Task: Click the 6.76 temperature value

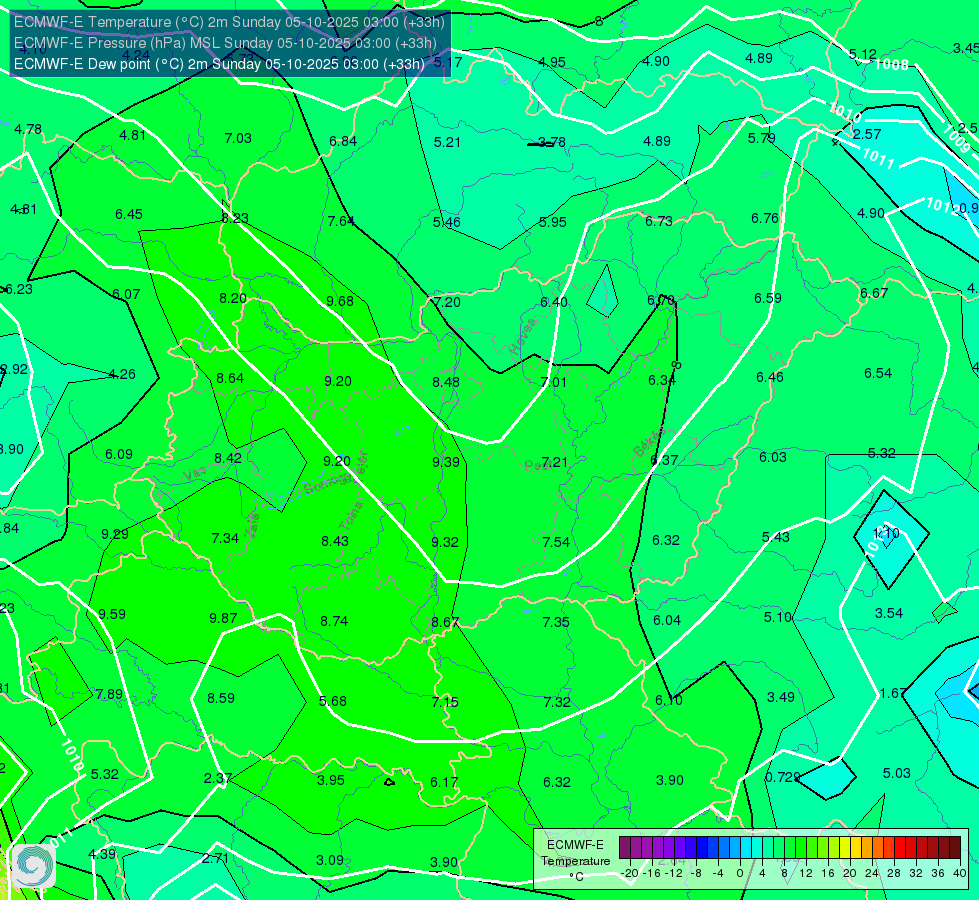Action: click(x=765, y=218)
